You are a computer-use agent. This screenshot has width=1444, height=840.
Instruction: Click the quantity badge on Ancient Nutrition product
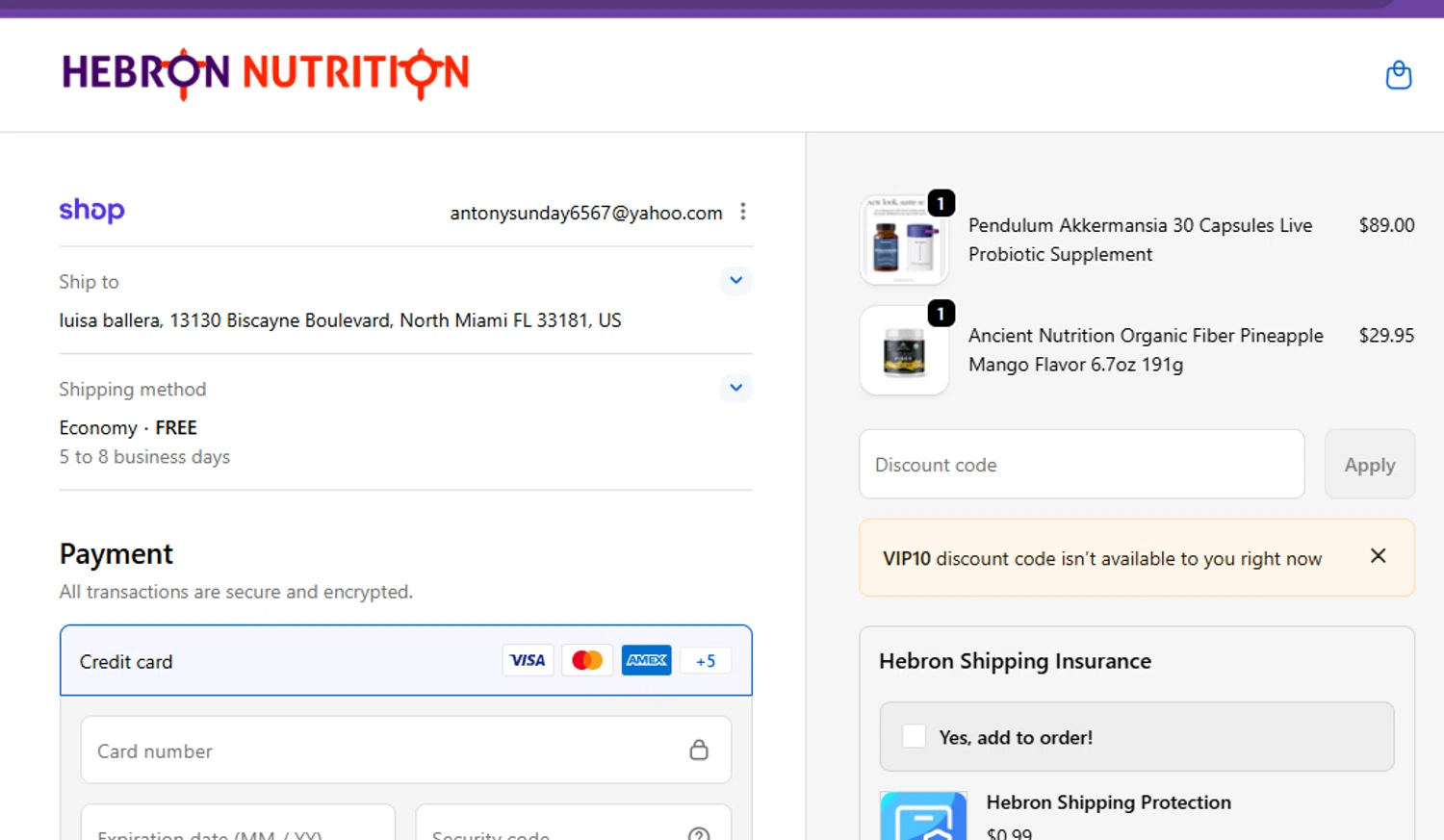[941, 314]
